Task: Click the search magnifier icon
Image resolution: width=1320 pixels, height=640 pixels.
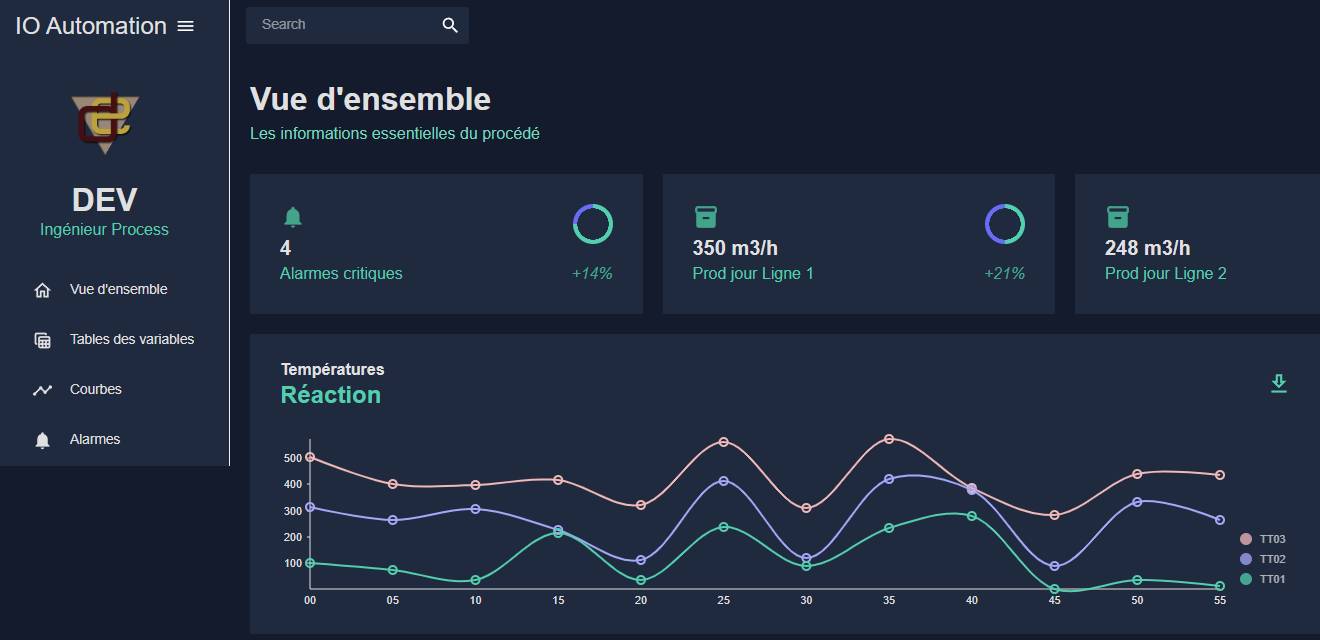Action: tap(450, 25)
